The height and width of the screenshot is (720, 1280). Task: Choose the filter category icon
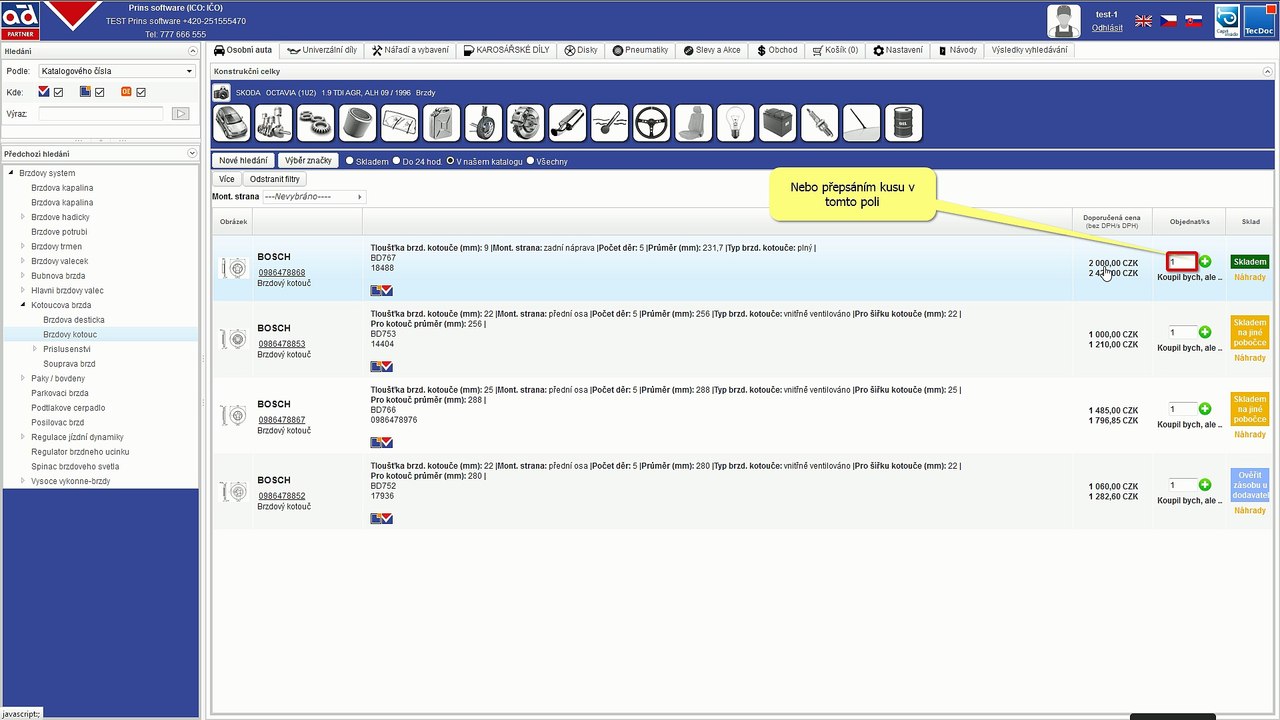pyautogui.click(x=358, y=123)
